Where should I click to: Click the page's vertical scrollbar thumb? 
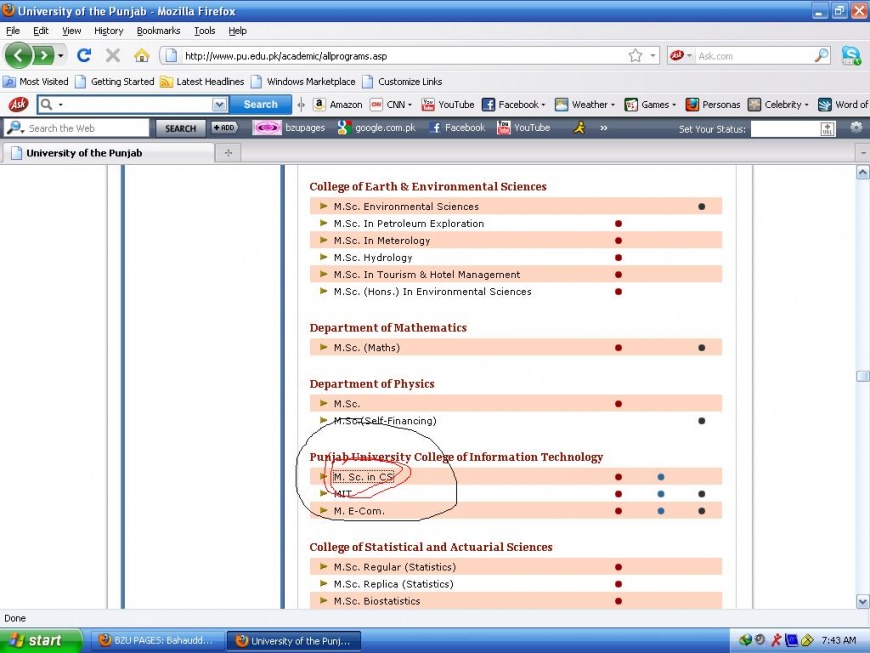[862, 376]
